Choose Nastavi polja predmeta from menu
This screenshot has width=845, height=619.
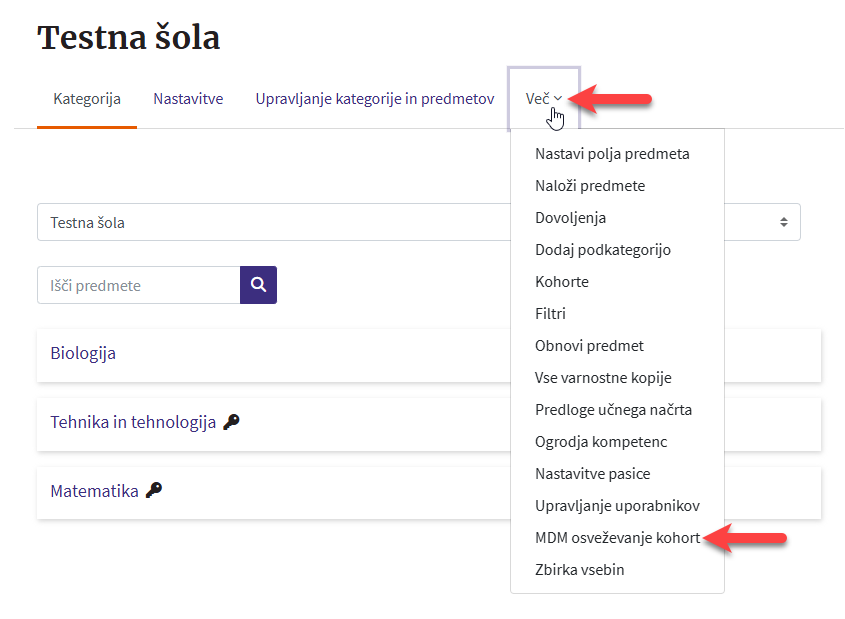click(612, 154)
